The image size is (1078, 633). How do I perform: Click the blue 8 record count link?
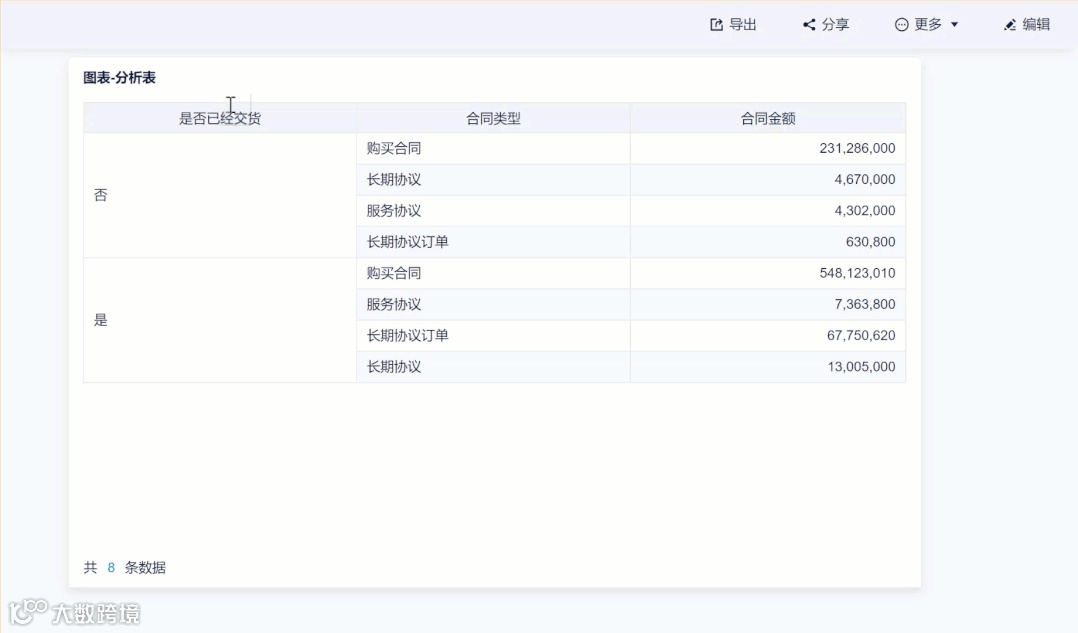click(x=110, y=567)
